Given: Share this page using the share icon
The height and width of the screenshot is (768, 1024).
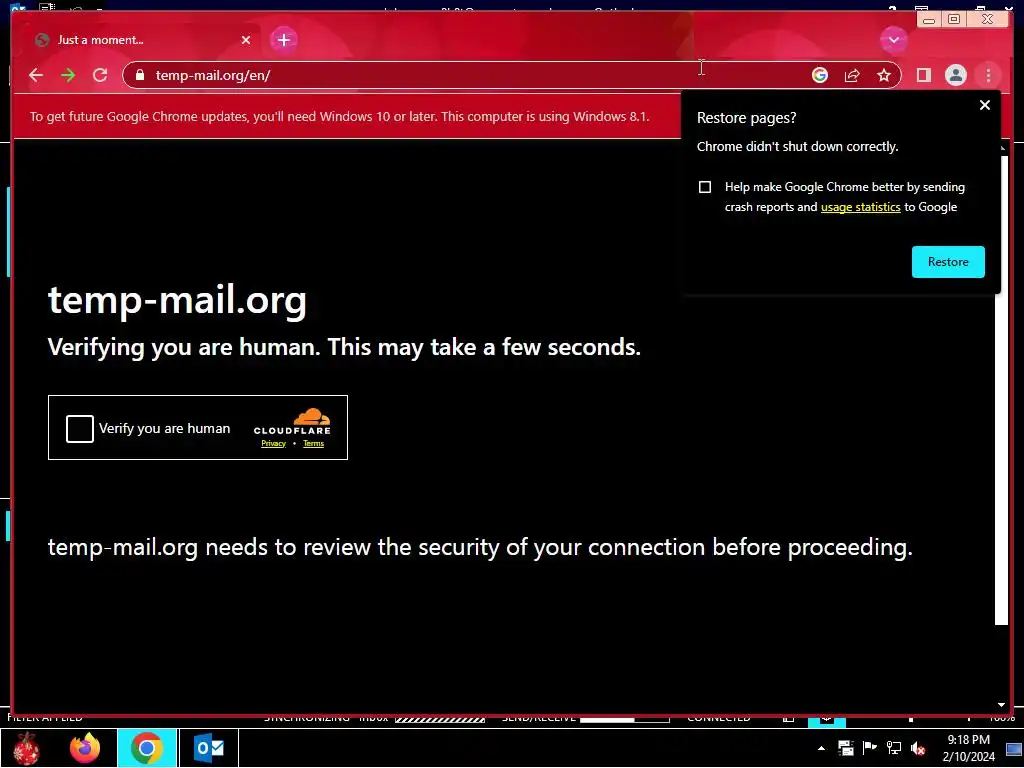Looking at the screenshot, I should click(852, 75).
